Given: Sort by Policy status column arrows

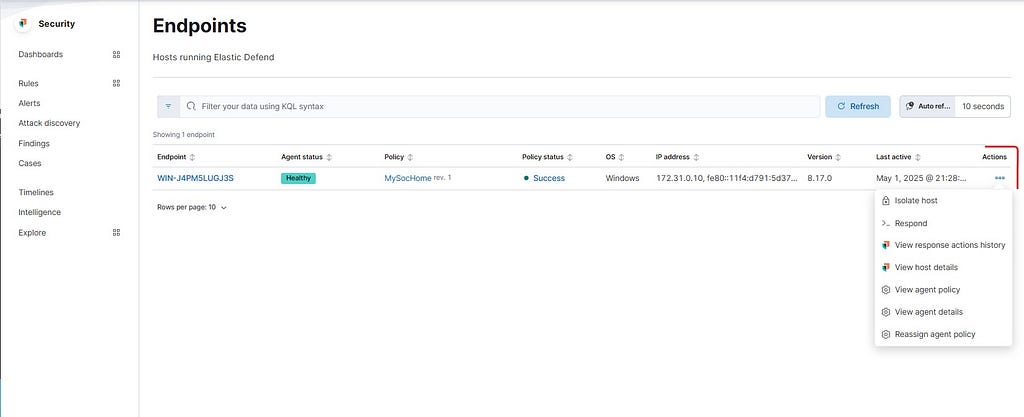Looking at the screenshot, I should pos(569,157).
